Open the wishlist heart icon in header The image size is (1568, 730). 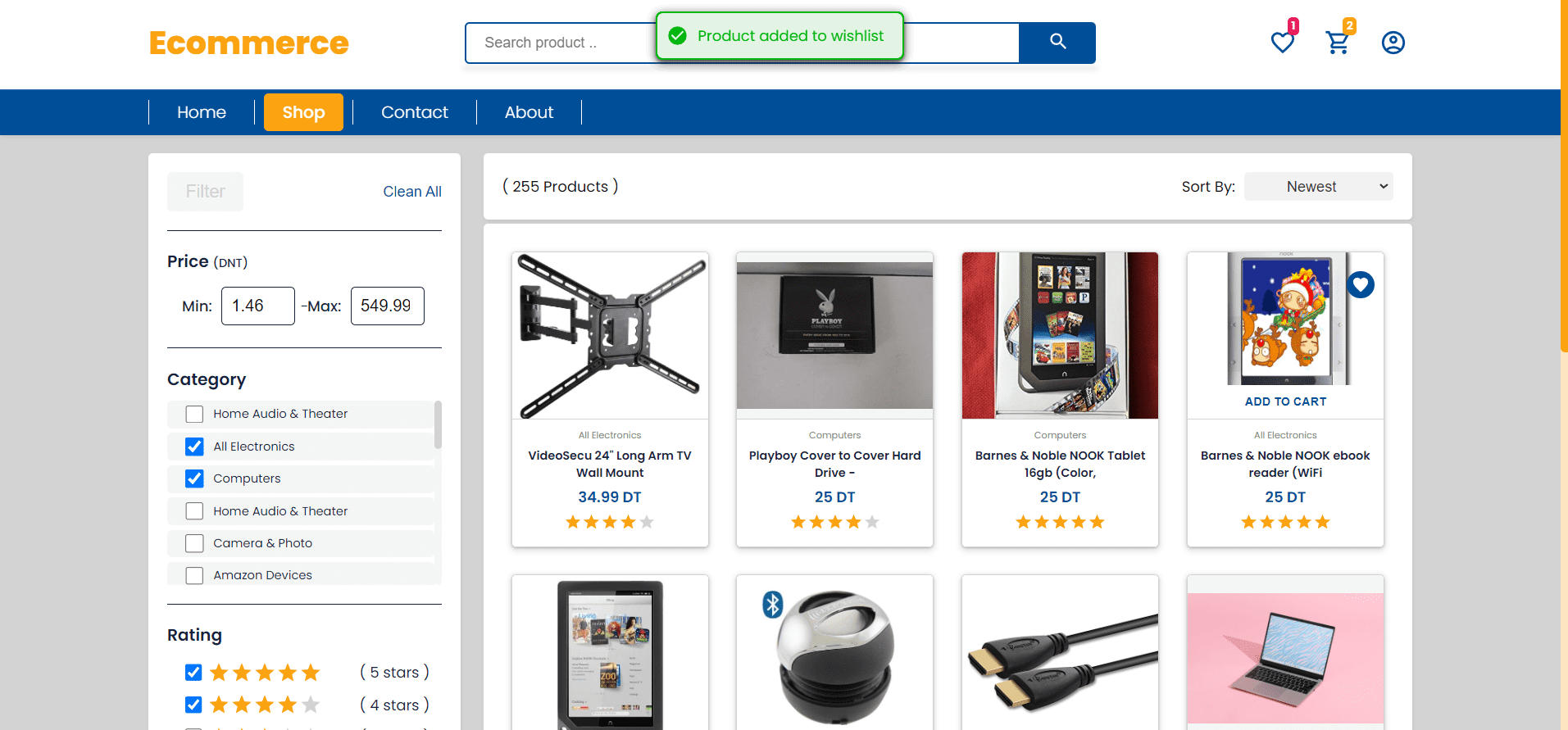click(1283, 43)
